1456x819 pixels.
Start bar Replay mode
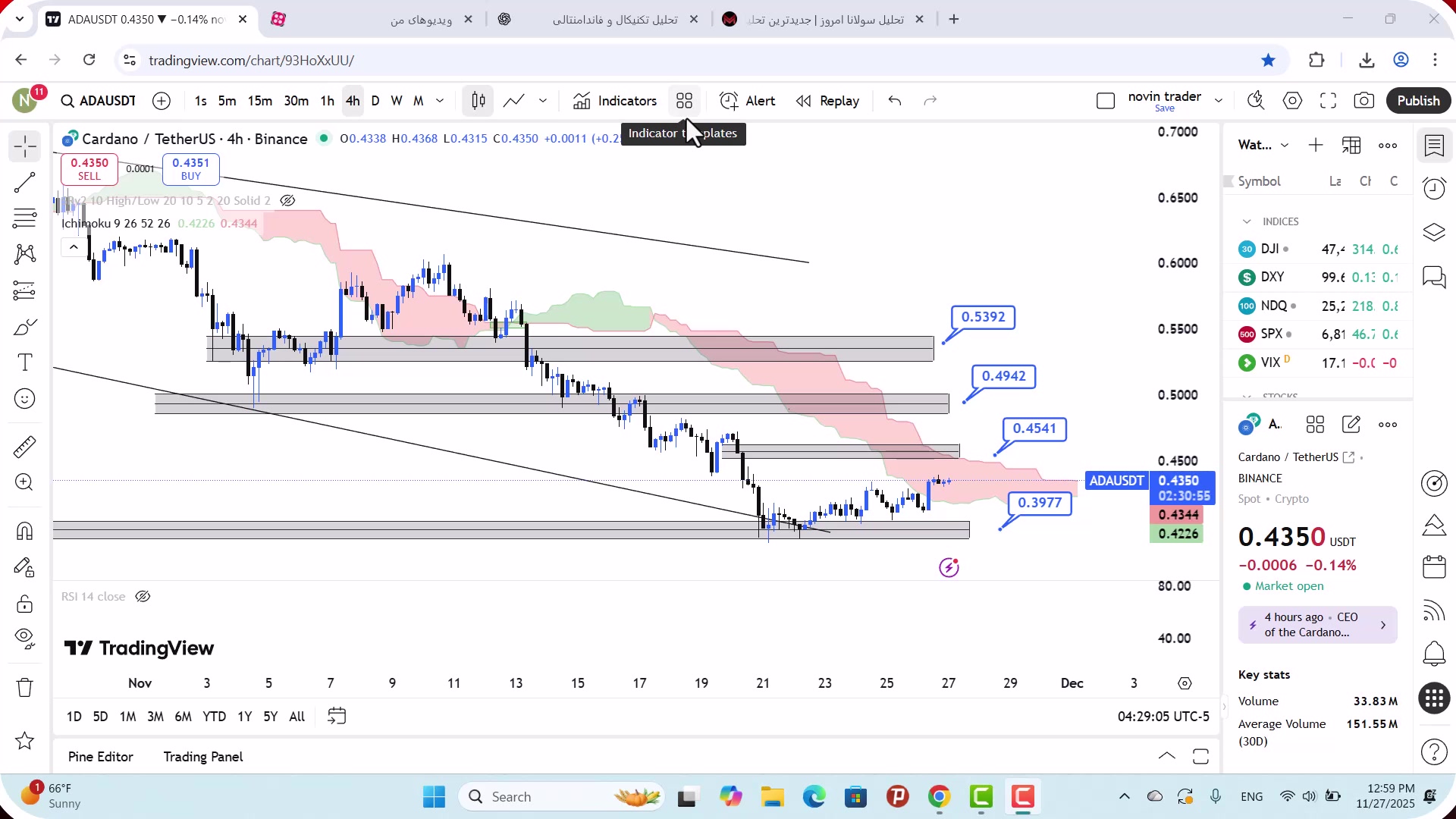827,101
